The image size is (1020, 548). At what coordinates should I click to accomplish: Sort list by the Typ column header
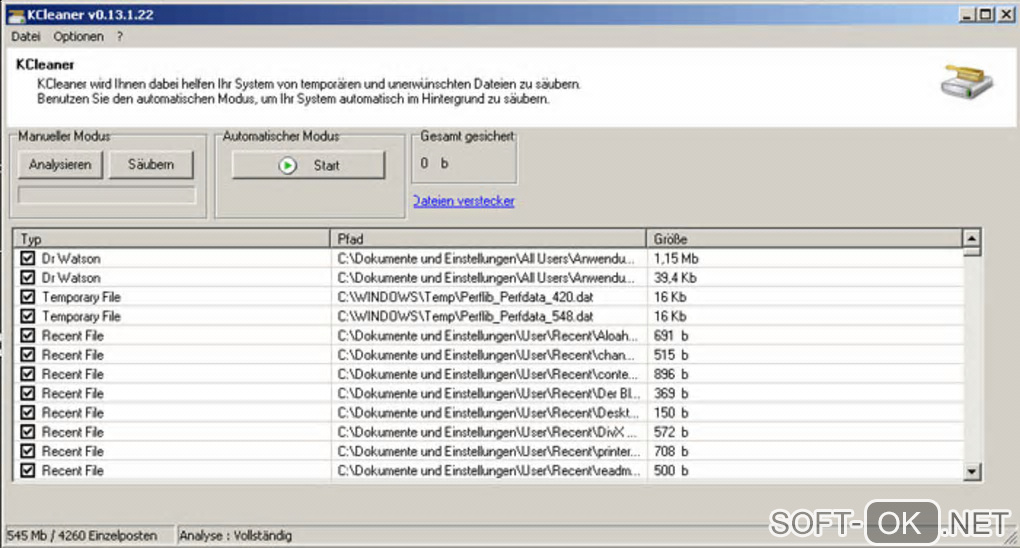(x=172, y=239)
